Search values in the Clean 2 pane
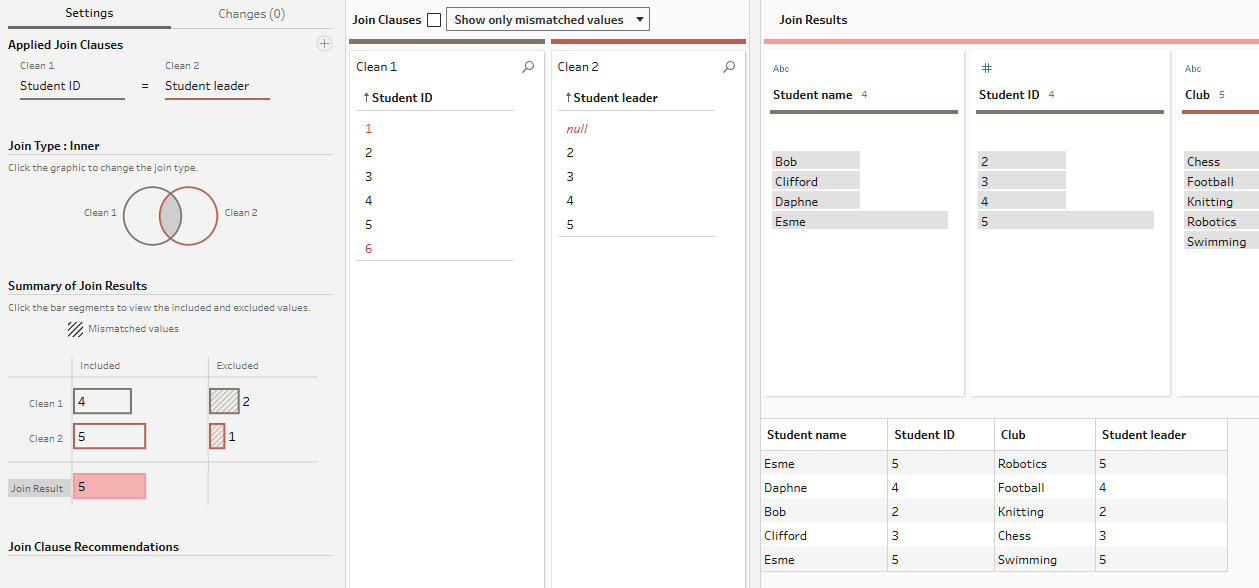 (729, 67)
